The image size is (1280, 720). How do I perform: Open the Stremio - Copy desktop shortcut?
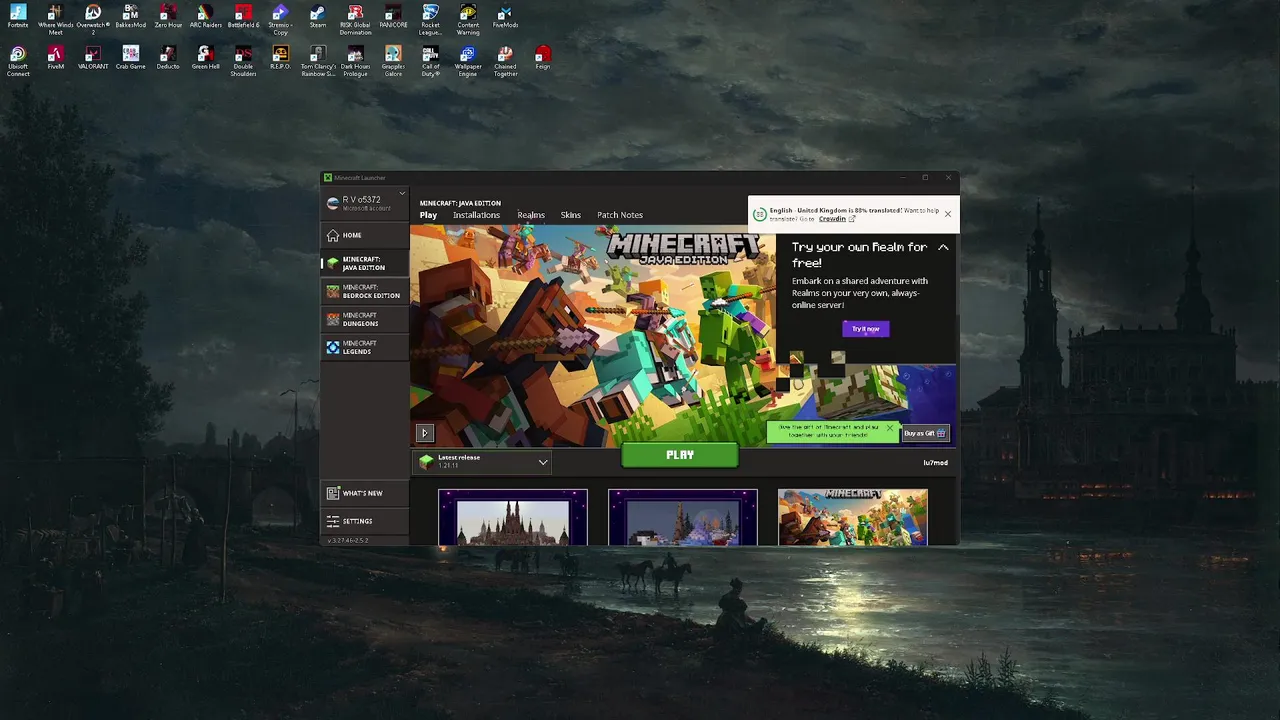coord(280,20)
